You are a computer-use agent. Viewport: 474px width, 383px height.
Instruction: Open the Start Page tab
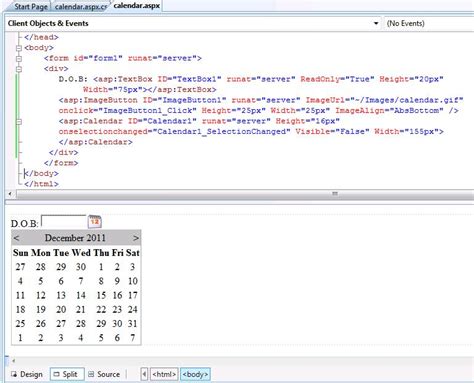pyautogui.click(x=31, y=6)
